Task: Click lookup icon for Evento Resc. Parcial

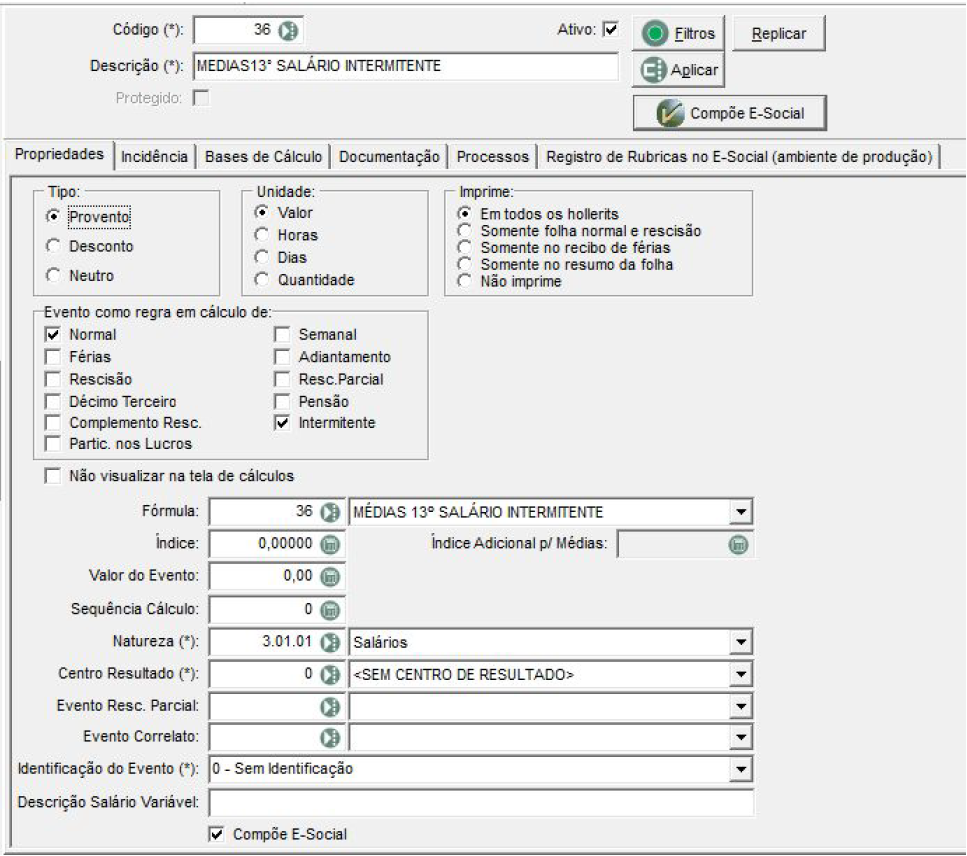Action: tap(330, 707)
